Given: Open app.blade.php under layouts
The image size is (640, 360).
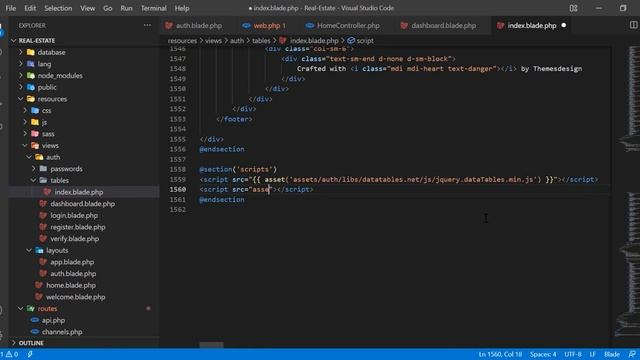Looking at the screenshot, I should point(72,262).
